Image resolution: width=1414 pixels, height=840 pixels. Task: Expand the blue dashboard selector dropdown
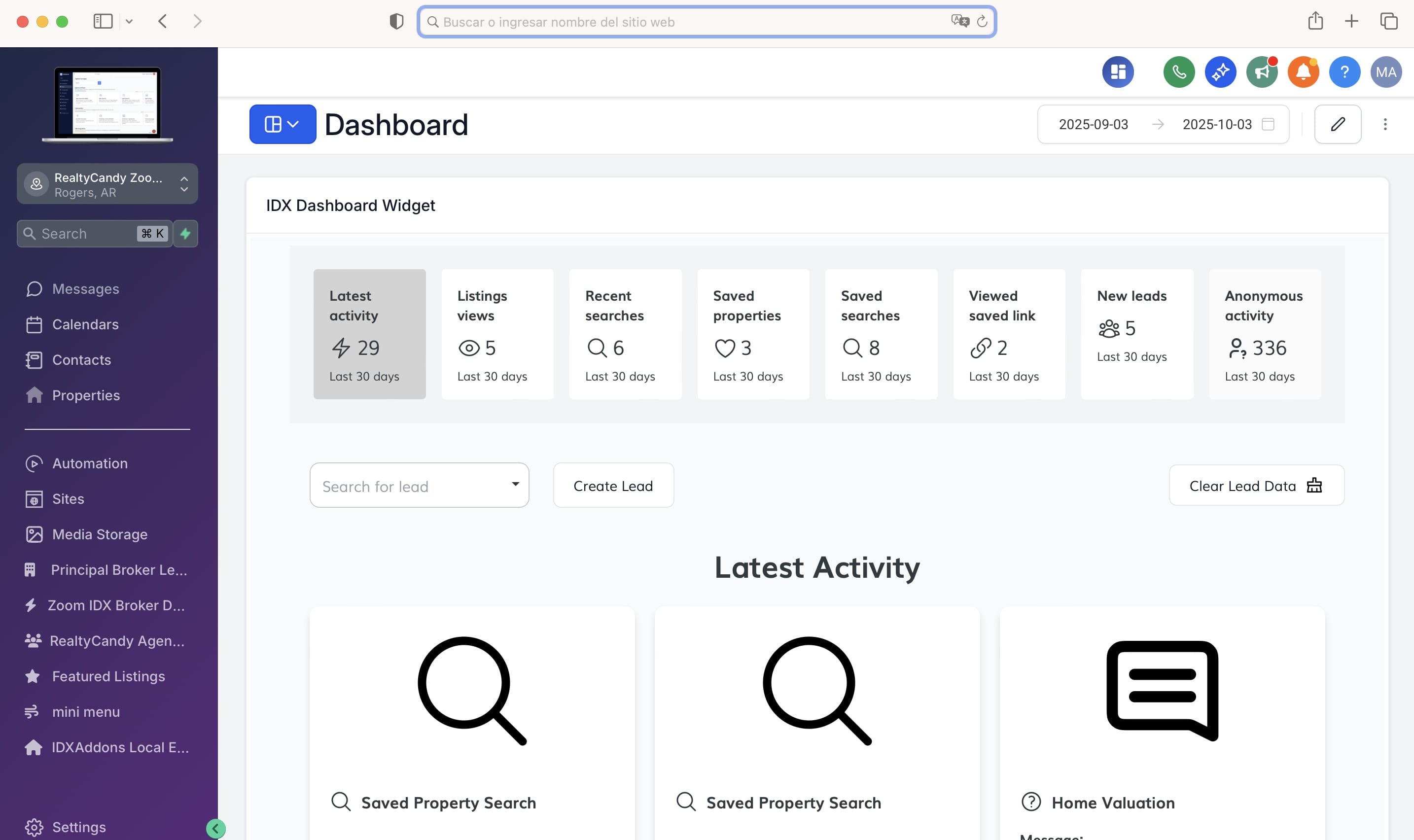[x=283, y=124]
